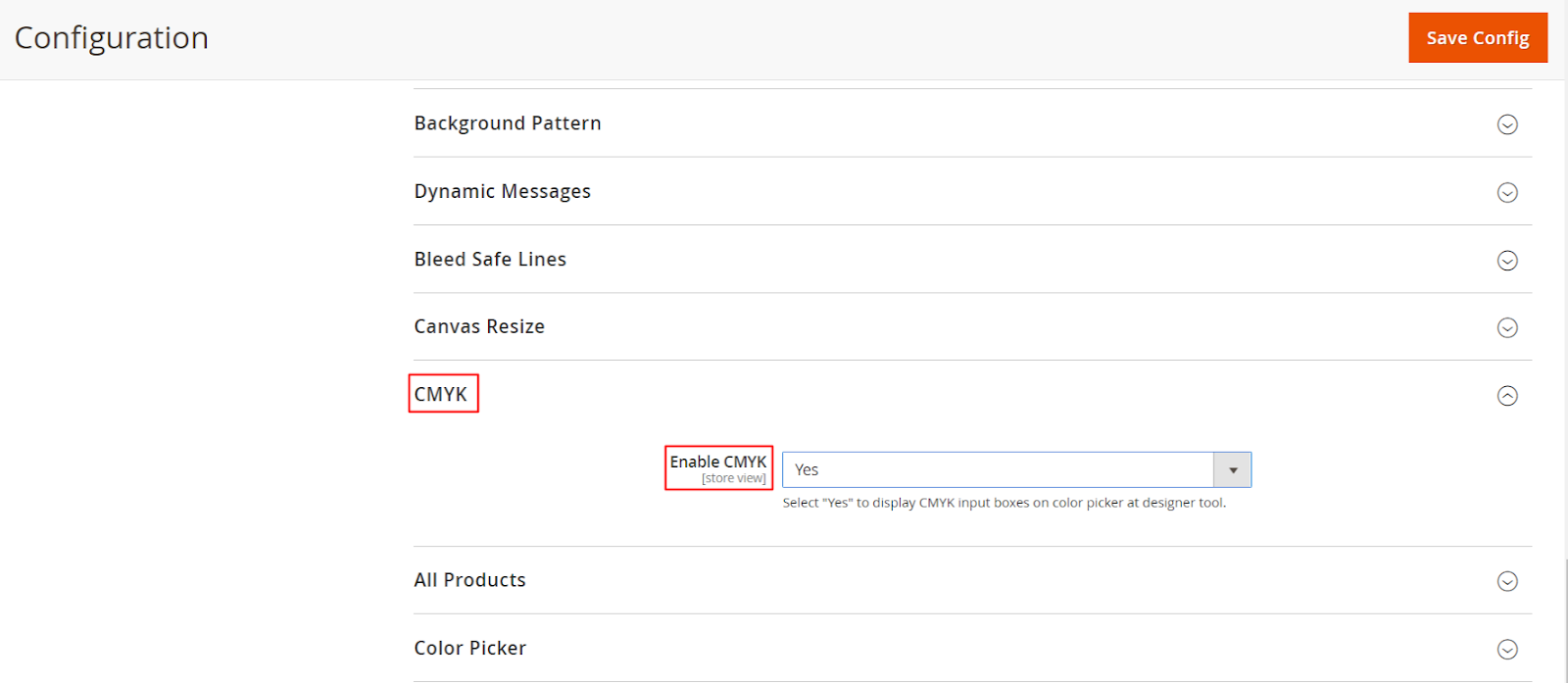Expand All Products using its chevron icon

click(x=1507, y=581)
